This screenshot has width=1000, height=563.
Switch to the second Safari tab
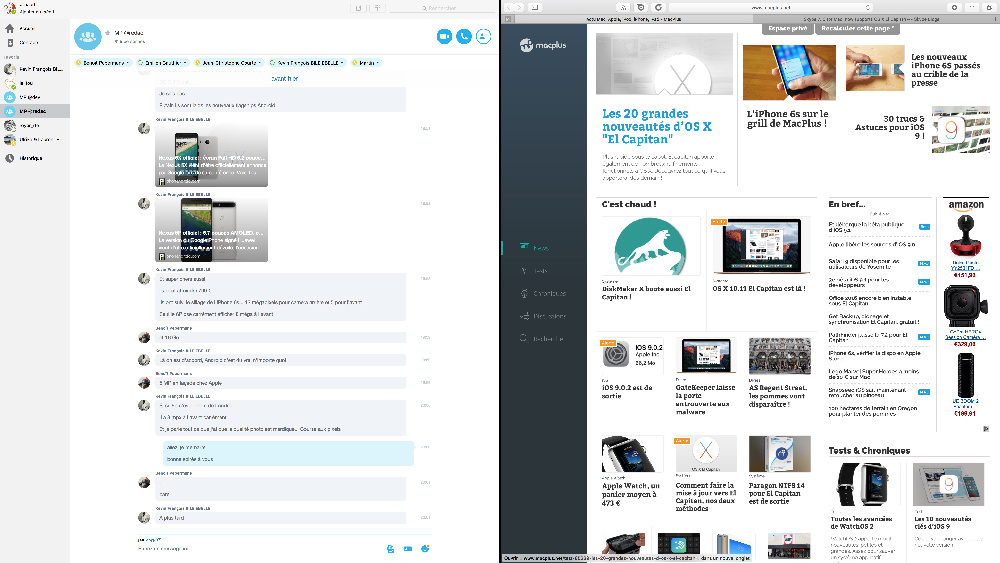coord(871,19)
